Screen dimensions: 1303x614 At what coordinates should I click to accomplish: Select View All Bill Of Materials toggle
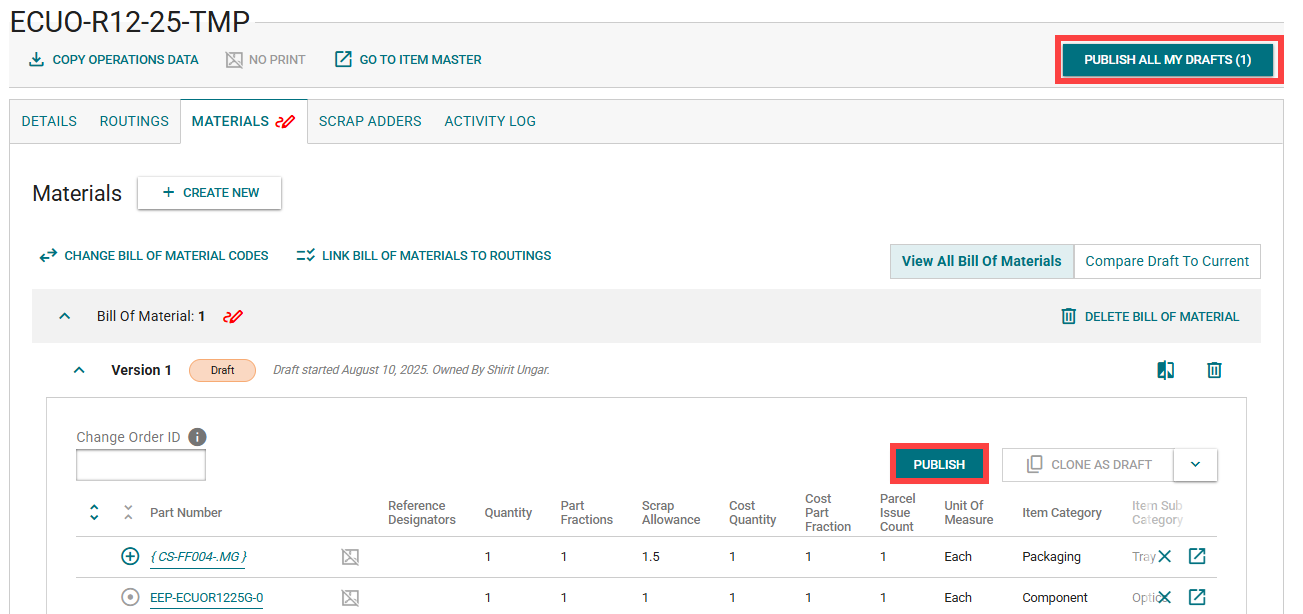point(981,261)
